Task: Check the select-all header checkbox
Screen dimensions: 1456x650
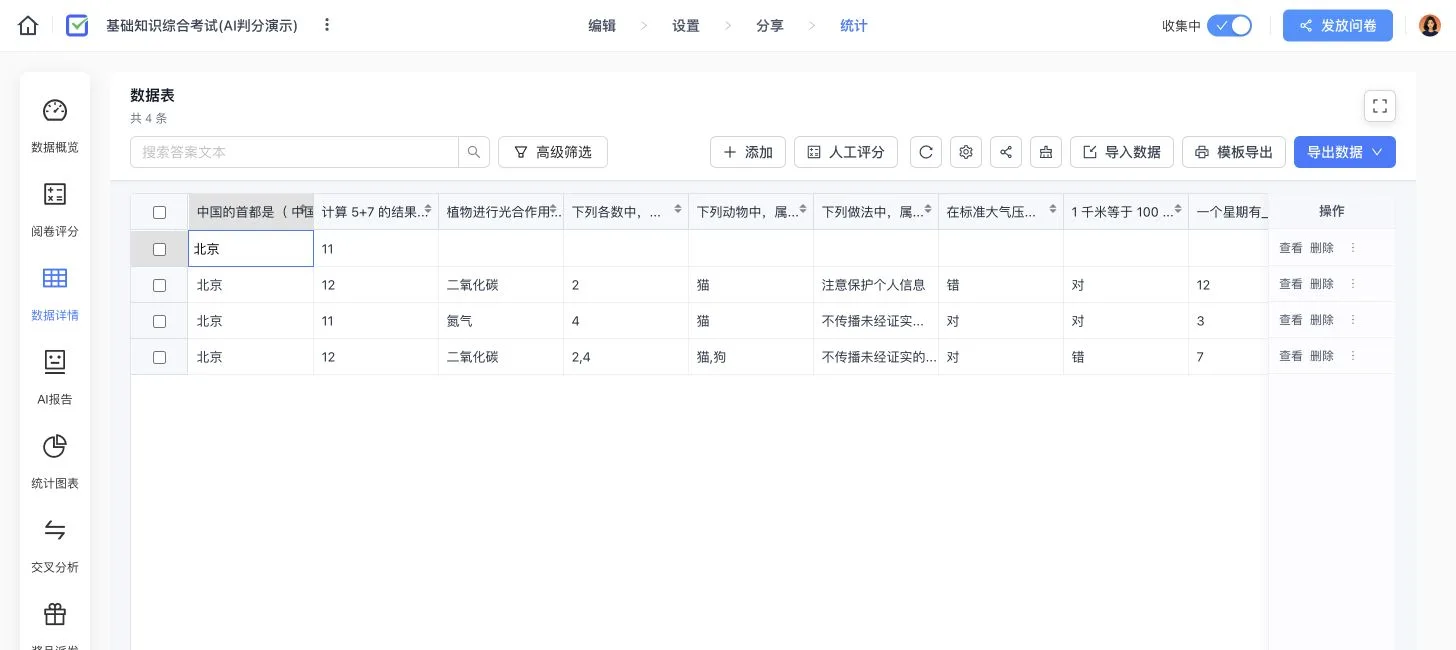Action: (x=159, y=212)
